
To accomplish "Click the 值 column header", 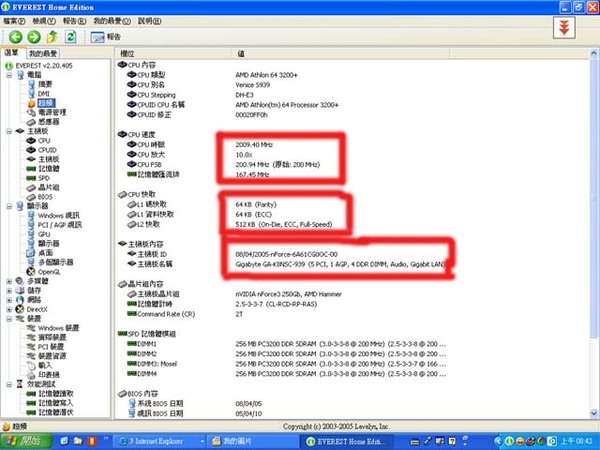I will 341,54.
